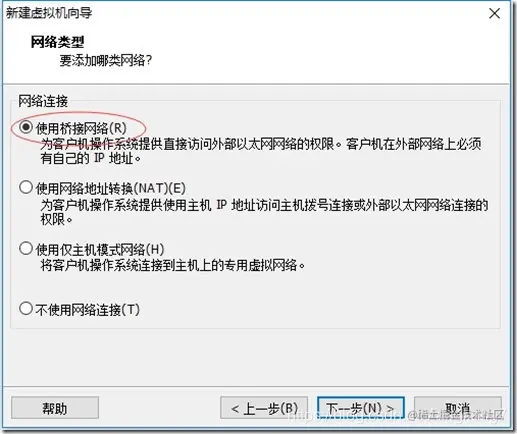This screenshot has width=517, height=434.
Task: Select the 使用桥接网络(R) radio button
Action: (x=26, y=127)
